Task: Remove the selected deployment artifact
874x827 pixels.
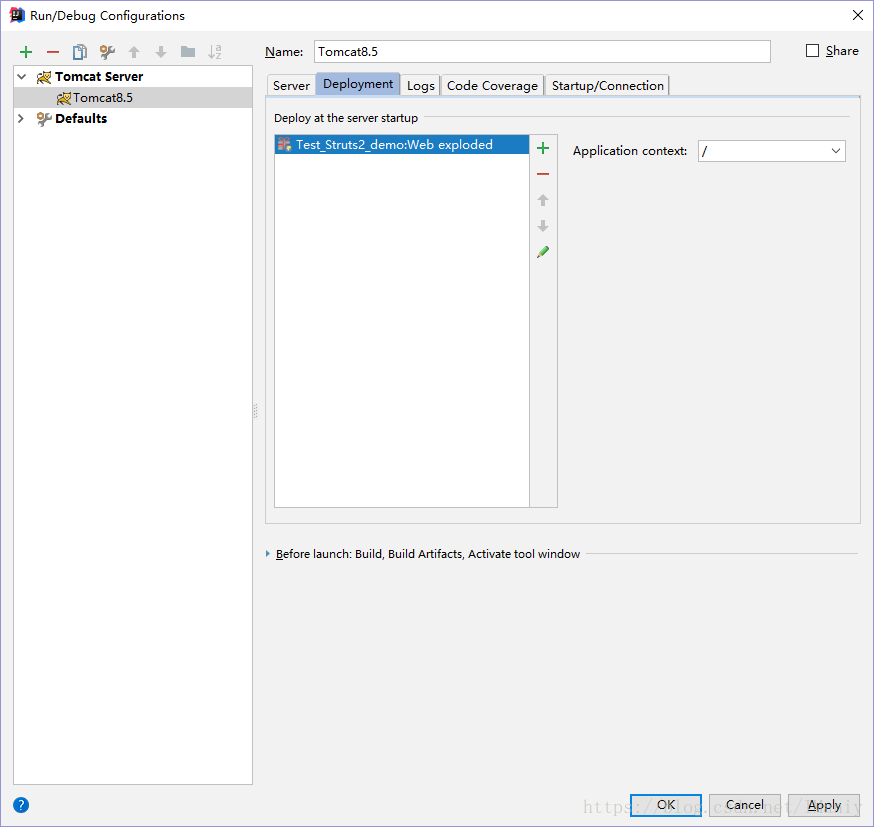Action: click(x=543, y=174)
